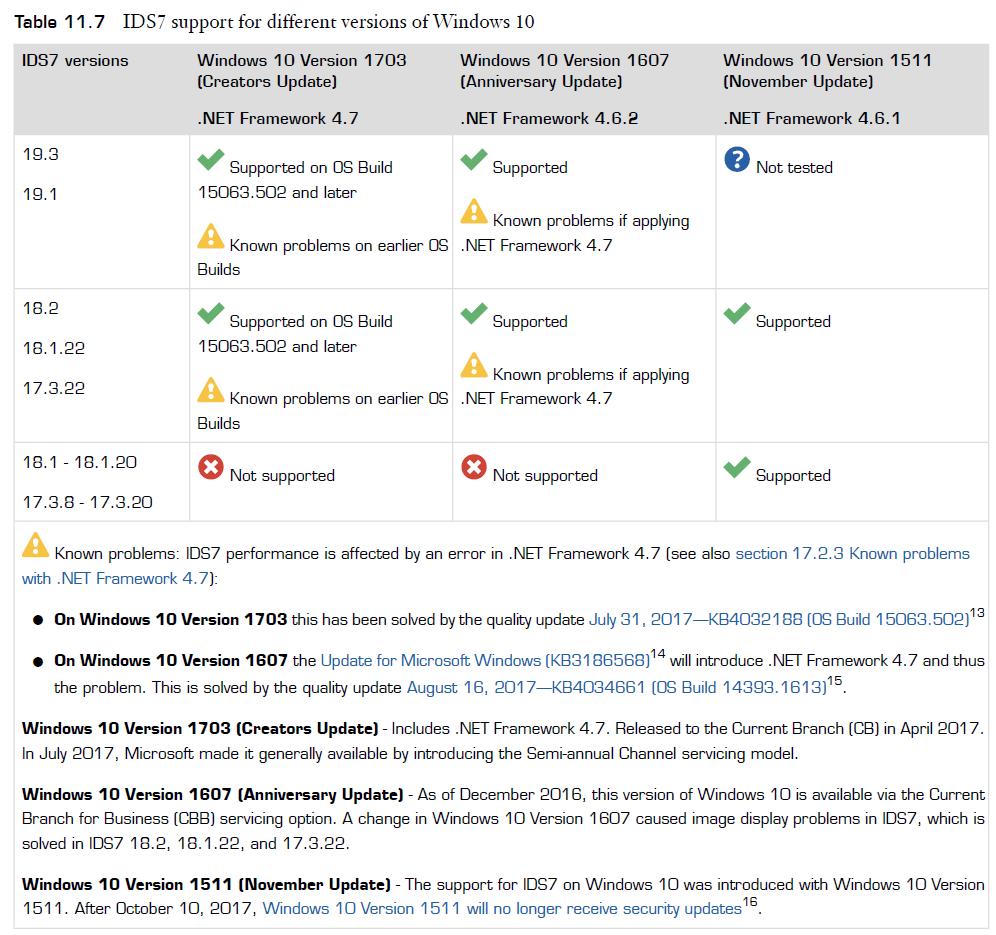Click '(Creators Update)' in the column header
This screenshot has width=996, height=935.
267,82
